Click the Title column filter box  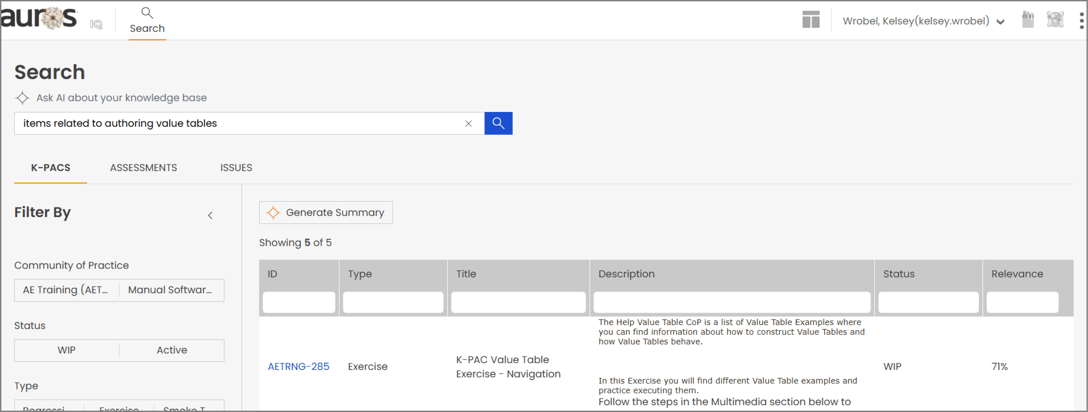tap(518, 302)
